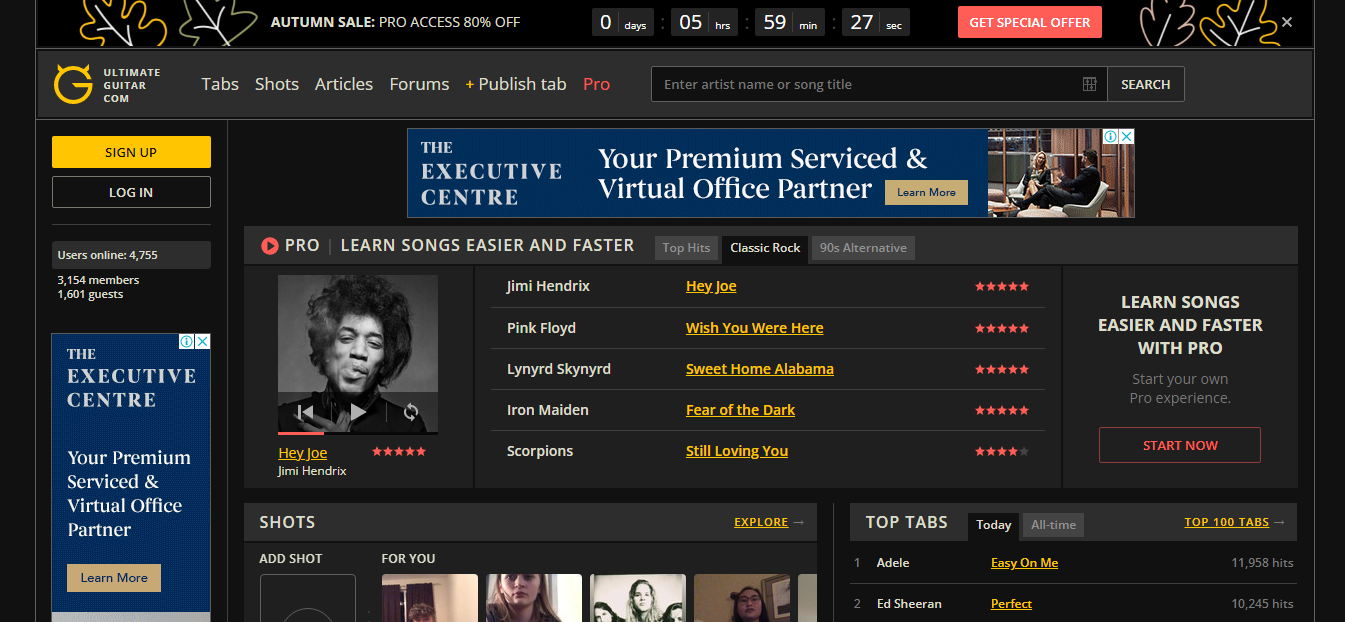Open Easy On Me by Adele

[1024, 563]
